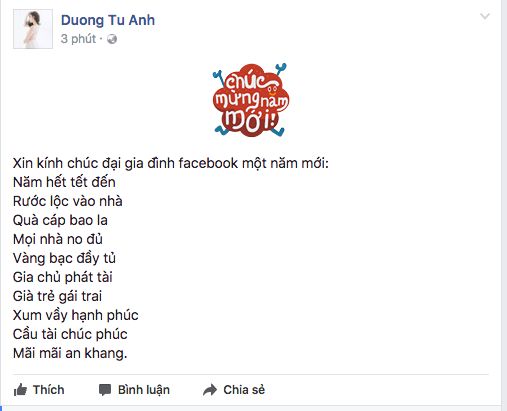The height and width of the screenshot is (411, 507).
Task: Open the post options chevron menu
Action: [x=485, y=16]
